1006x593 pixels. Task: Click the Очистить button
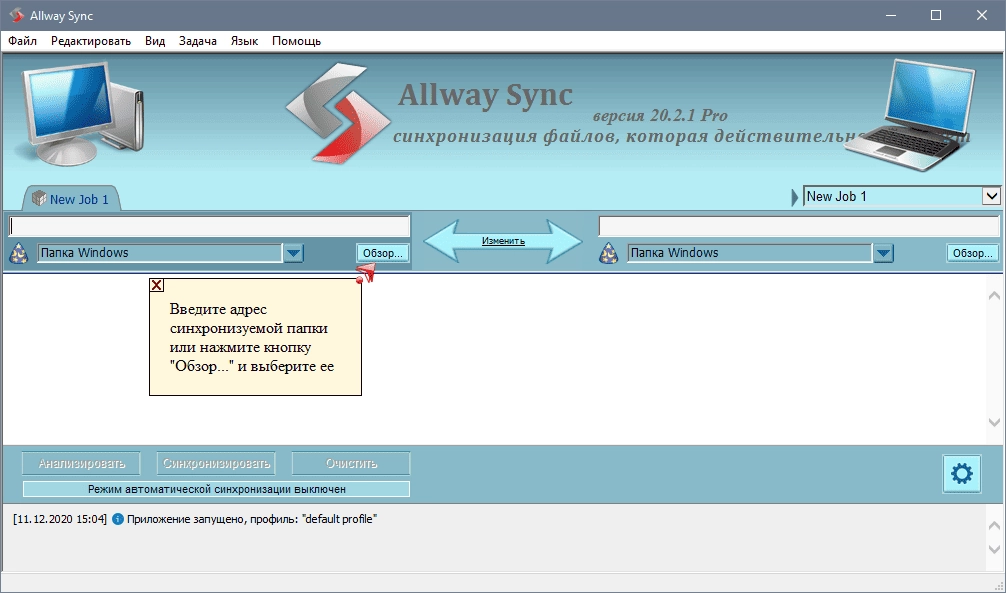(351, 463)
